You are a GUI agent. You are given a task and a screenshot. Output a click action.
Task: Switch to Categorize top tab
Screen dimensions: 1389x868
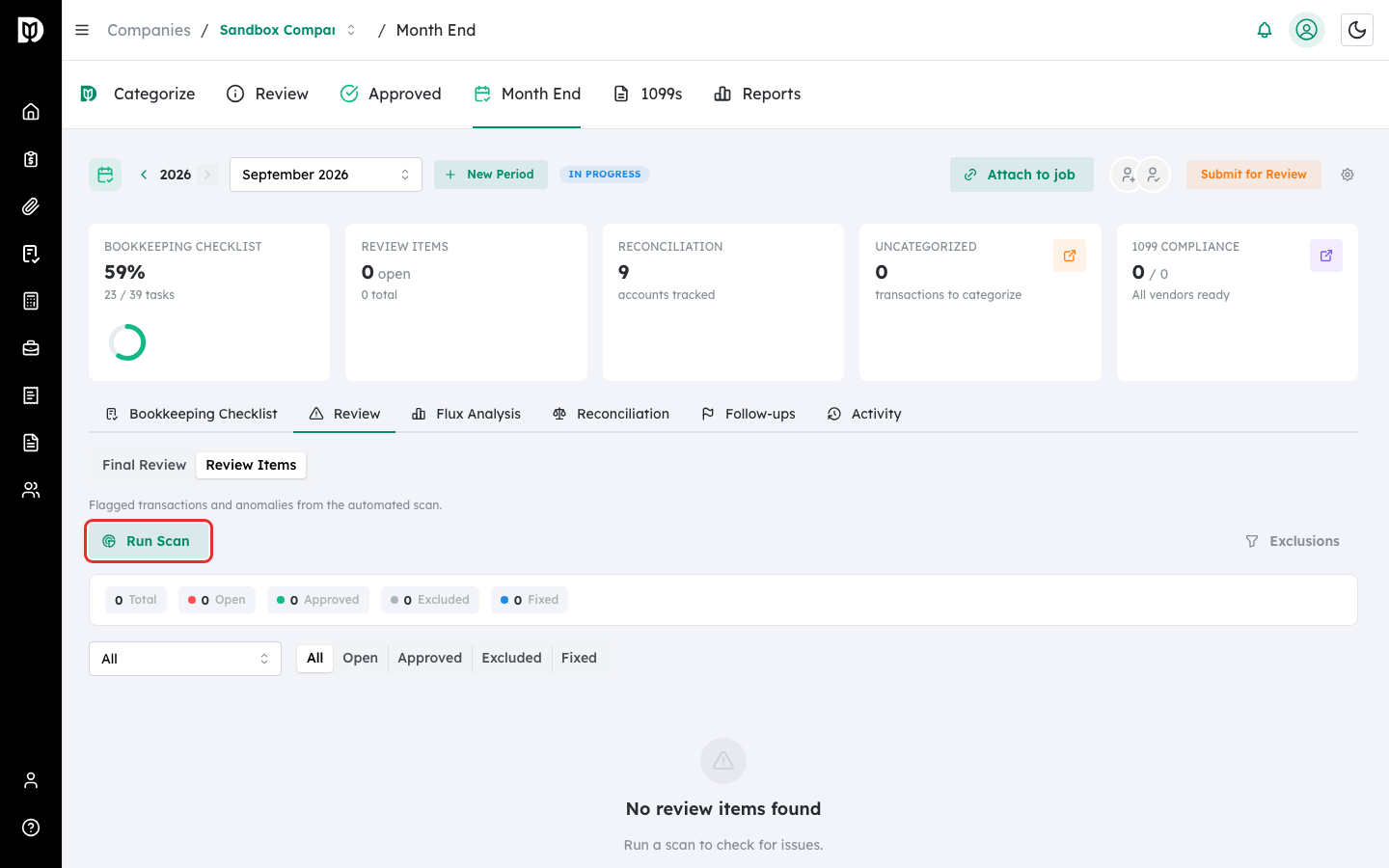point(138,94)
